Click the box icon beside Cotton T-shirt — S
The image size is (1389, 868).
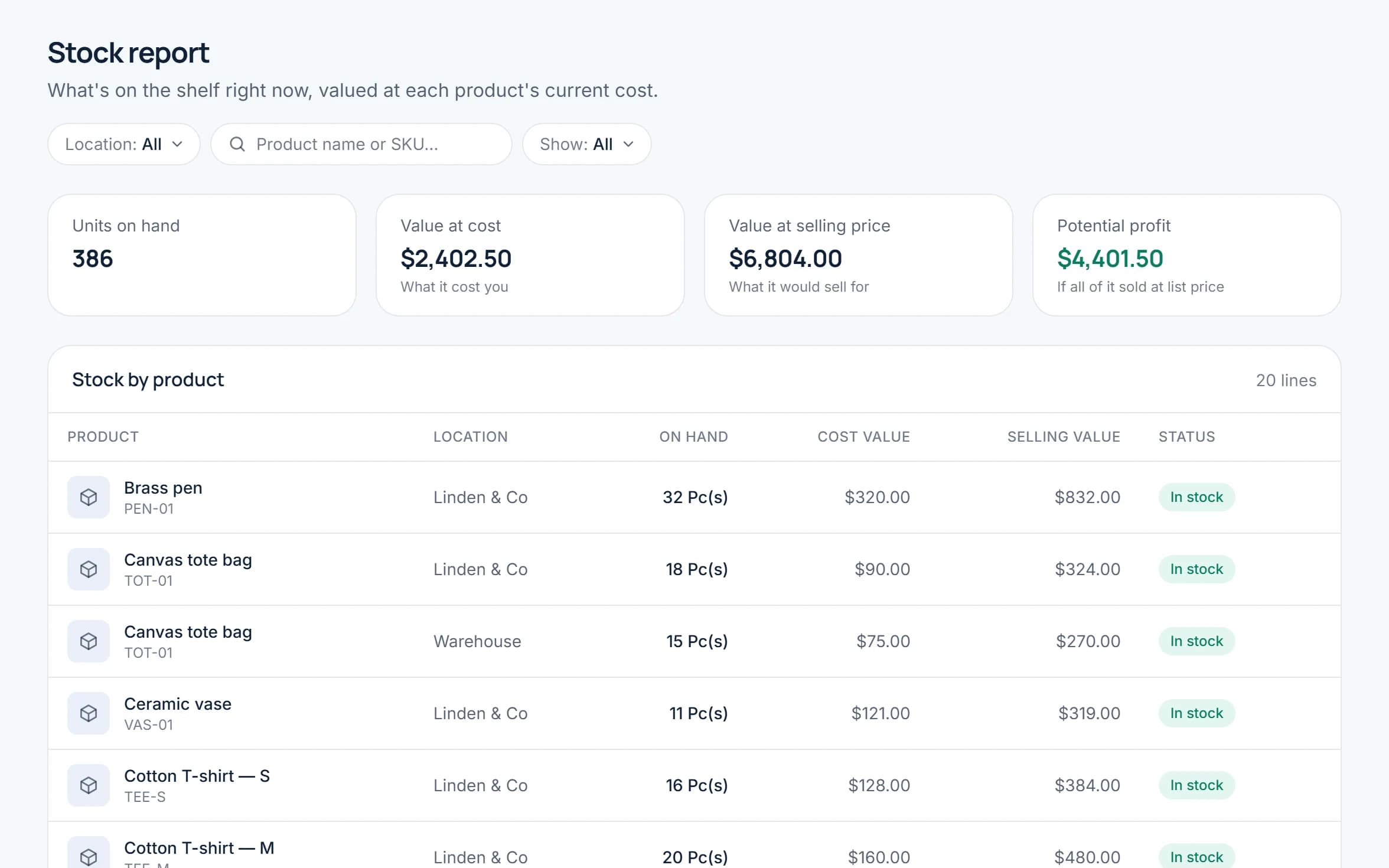(x=89, y=785)
